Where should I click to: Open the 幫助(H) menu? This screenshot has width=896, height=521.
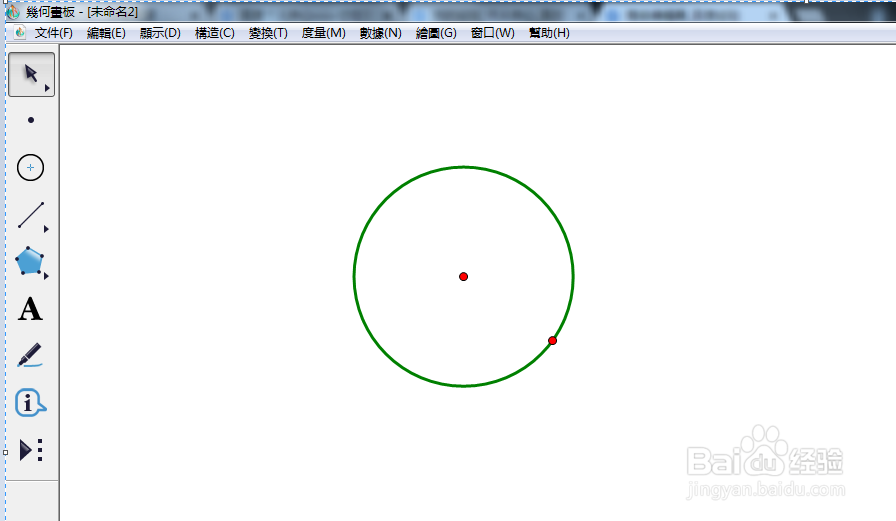(549, 33)
